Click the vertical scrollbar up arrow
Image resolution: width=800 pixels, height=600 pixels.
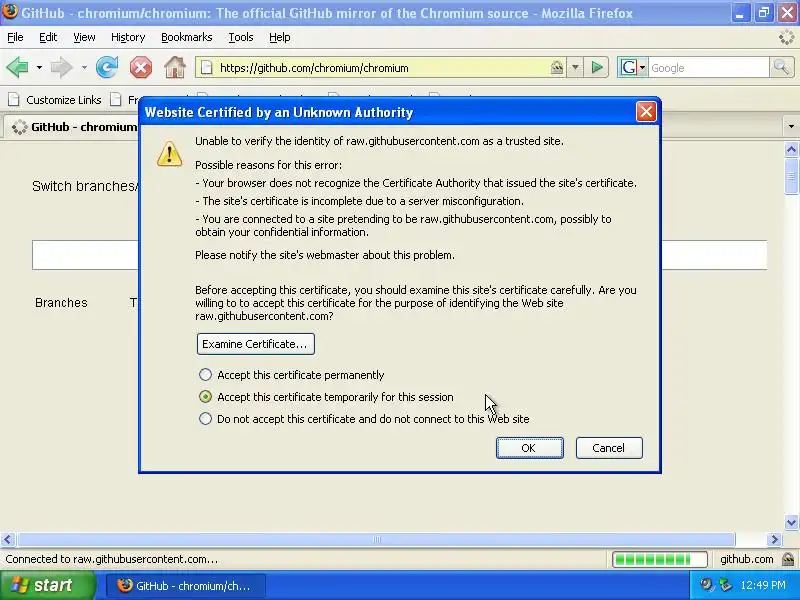point(791,149)
